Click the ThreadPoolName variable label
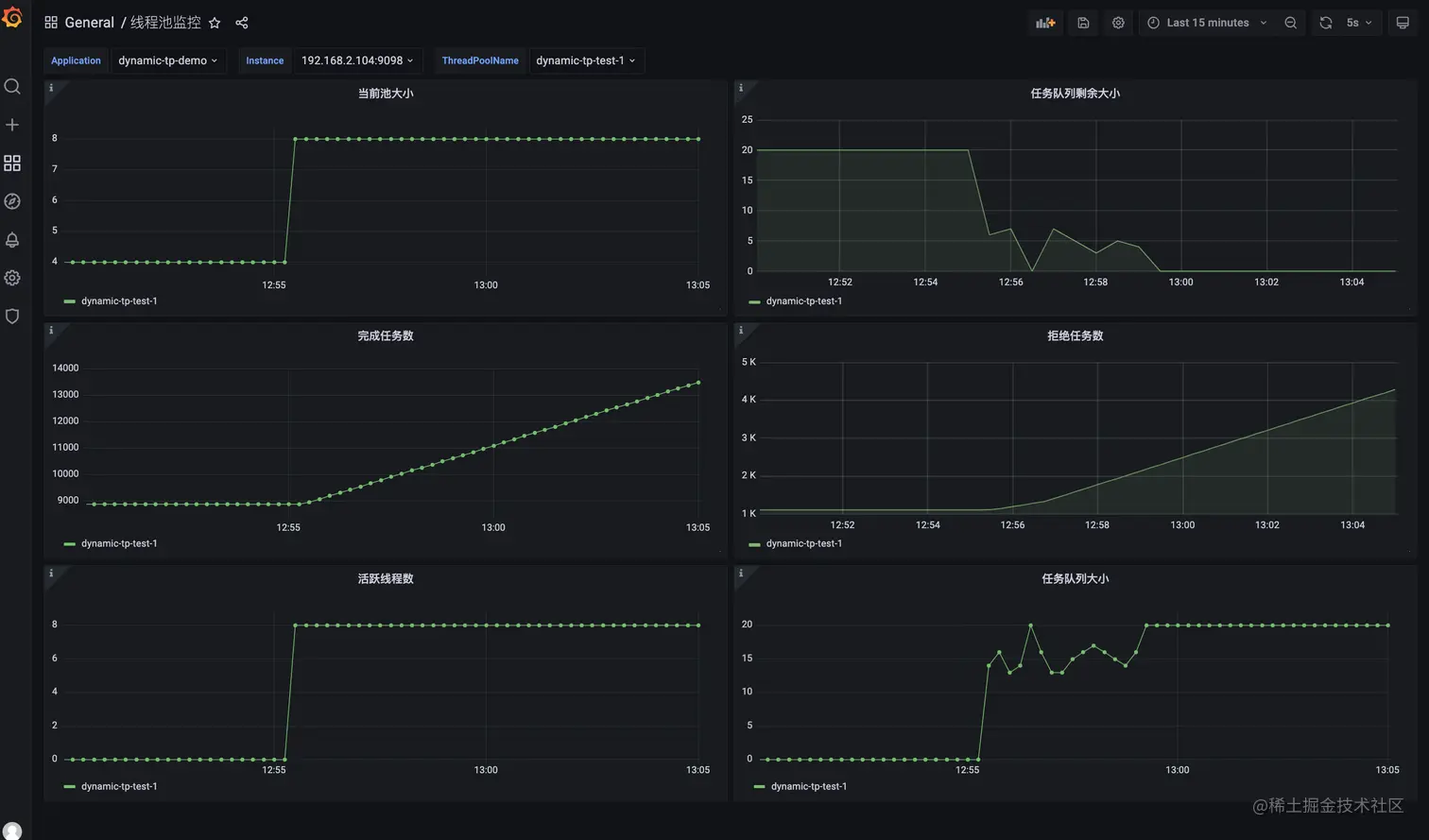 (x=480, y=60)
